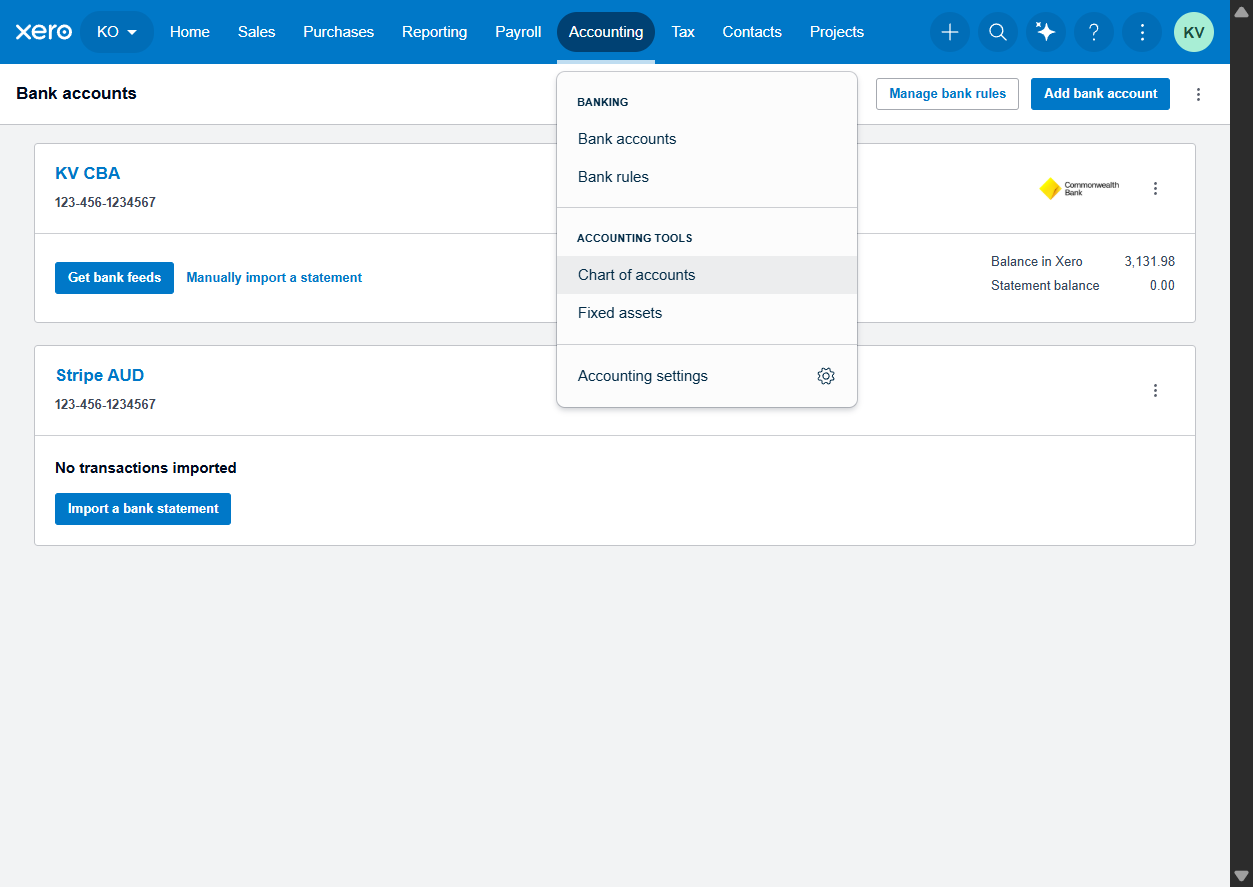Click the Statement balance value 0.00
This screenshot has height=887, width=1253.
[x=1162, y=286]
